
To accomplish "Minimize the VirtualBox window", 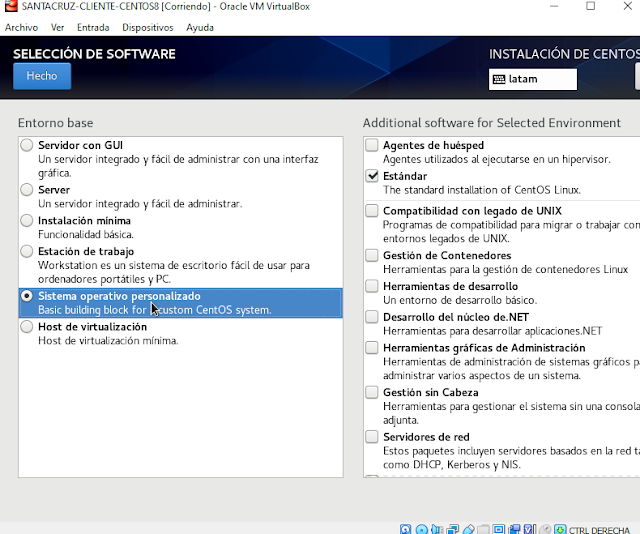I will (x=554, y=6).
